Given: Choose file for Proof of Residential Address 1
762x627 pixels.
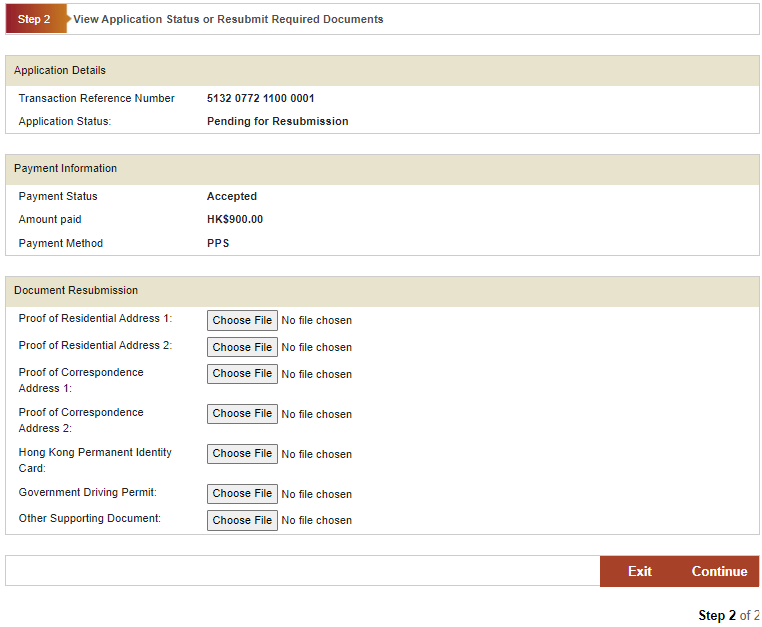Looking at the screenshot, I should point(242,320).
